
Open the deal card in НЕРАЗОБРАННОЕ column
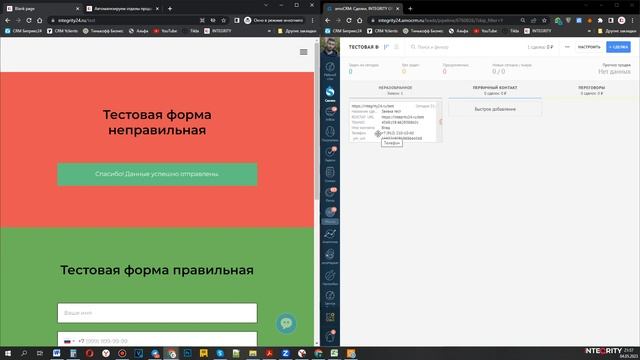tap(395, 122)
